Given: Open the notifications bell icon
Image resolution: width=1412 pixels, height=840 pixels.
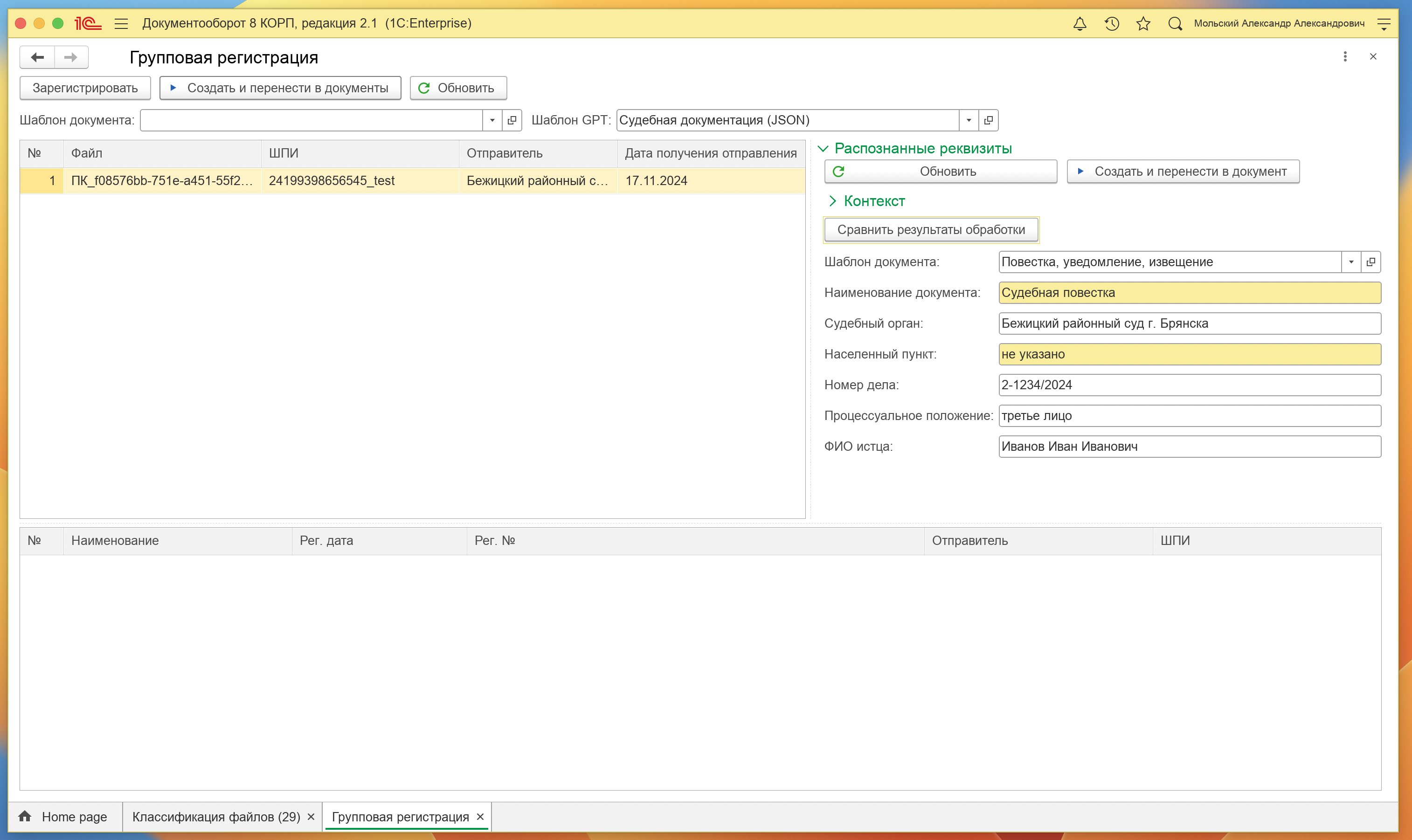Looking at the screenshot, I should coord(1080,24).
